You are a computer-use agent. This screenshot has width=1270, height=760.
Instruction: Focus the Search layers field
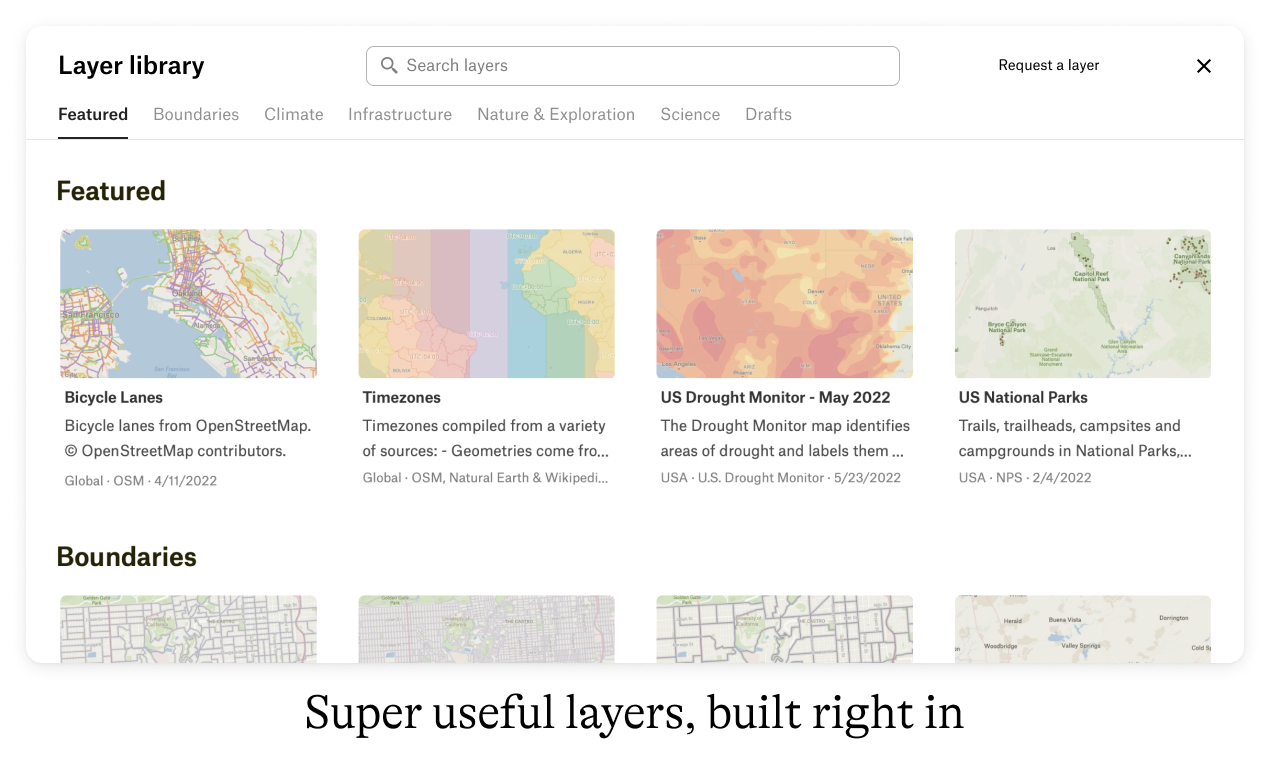(633, 66)
